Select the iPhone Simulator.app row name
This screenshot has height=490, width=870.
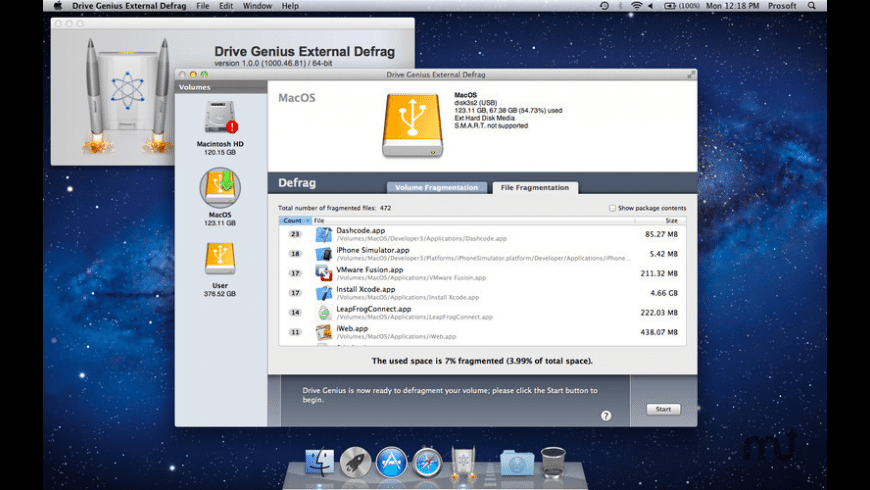pos(373,250)
